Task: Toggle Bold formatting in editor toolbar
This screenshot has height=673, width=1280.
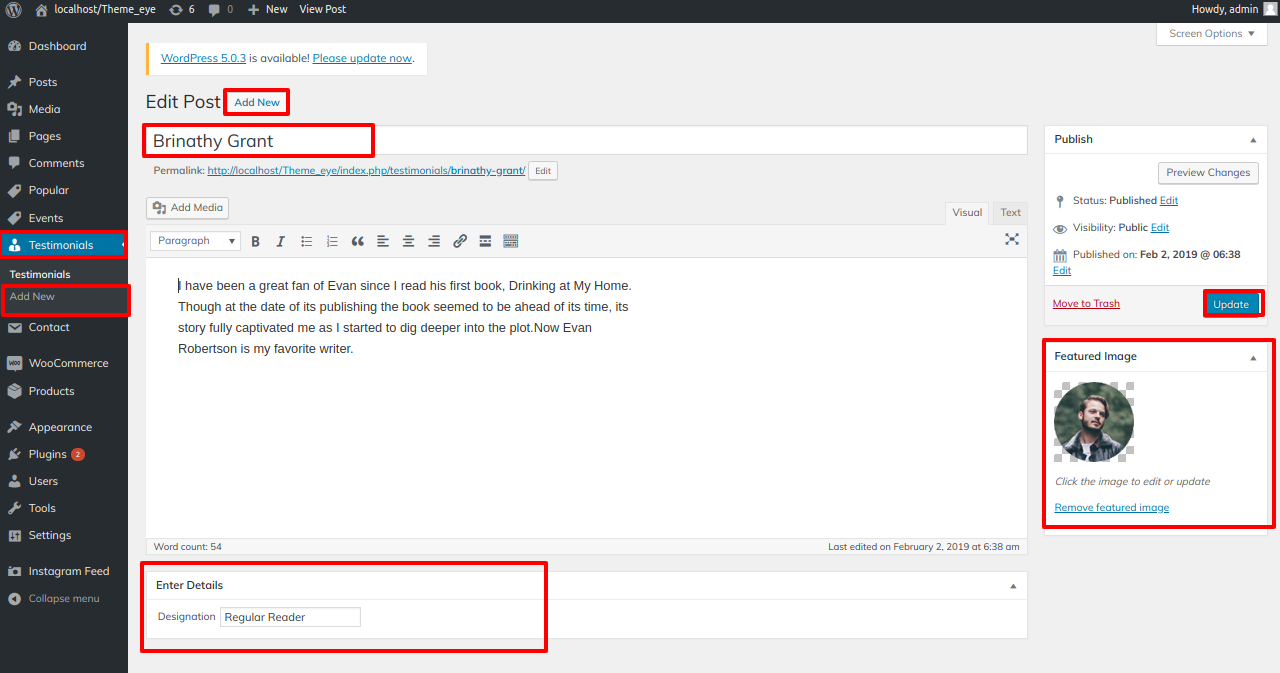Action: click(x=255, y=241)
